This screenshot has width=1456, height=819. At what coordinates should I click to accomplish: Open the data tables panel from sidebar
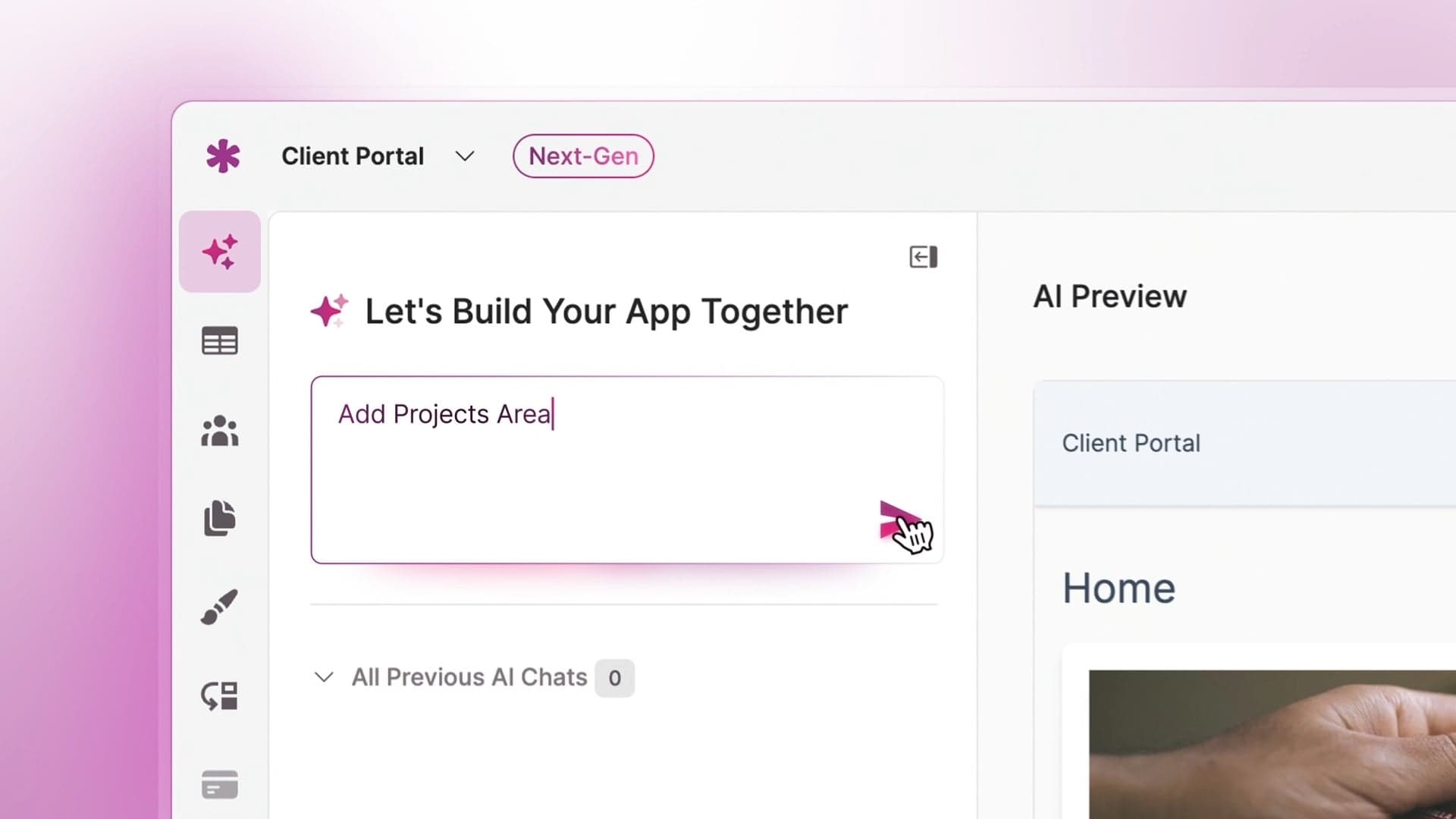[219, 340]
